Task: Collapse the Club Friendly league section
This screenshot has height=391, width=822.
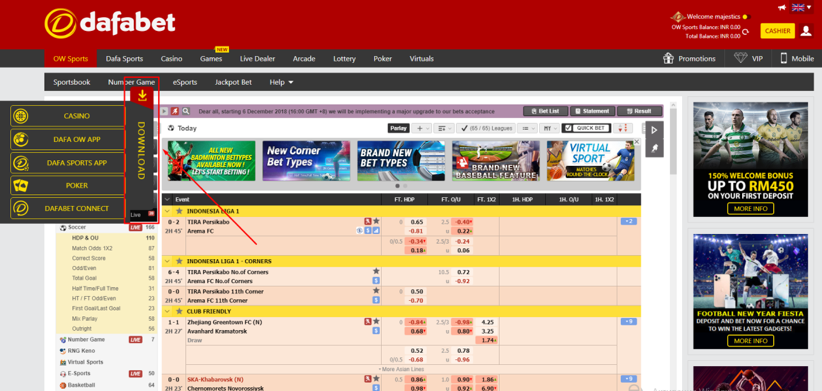Action: tap(167, 311)
